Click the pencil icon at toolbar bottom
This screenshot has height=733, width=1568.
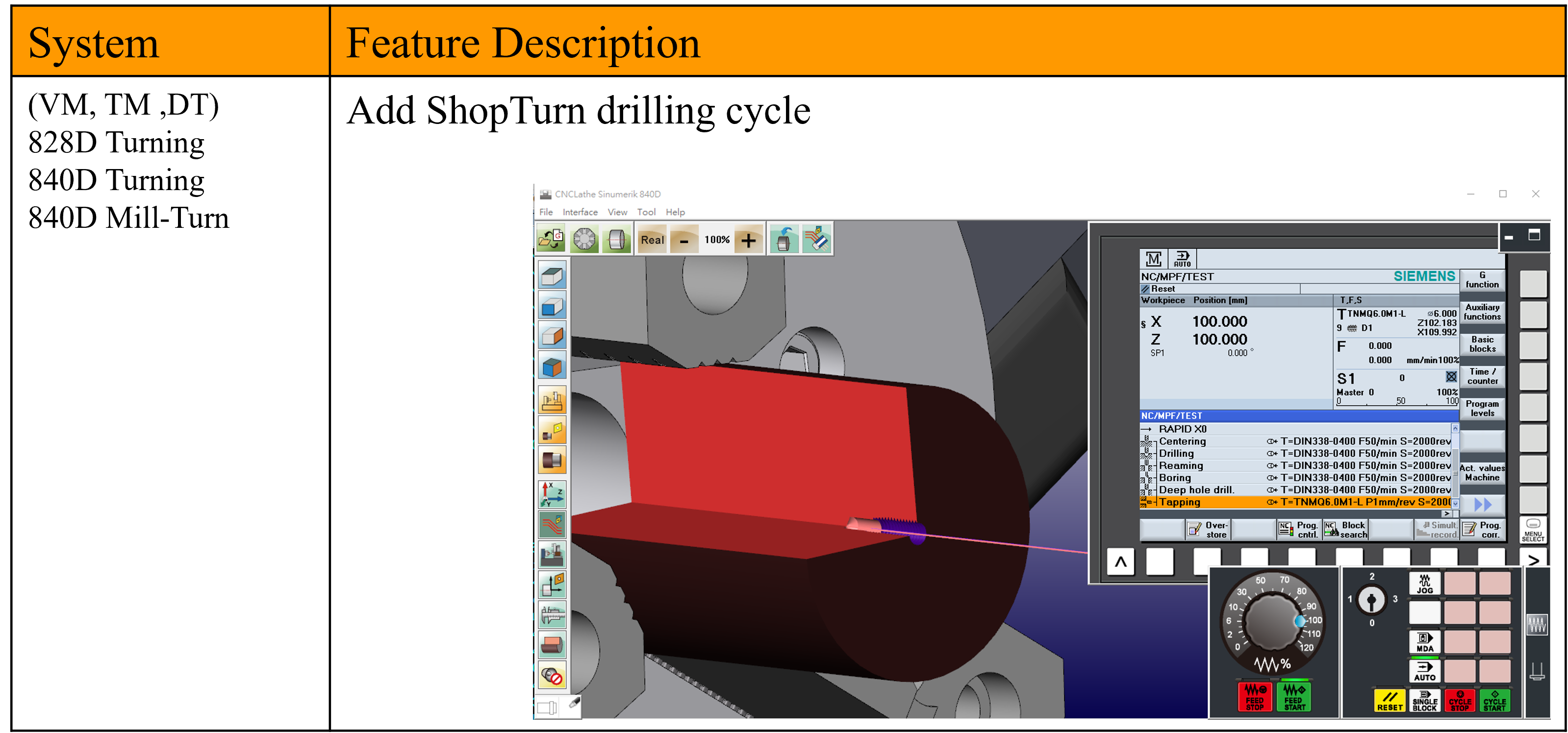pos(574,703)
